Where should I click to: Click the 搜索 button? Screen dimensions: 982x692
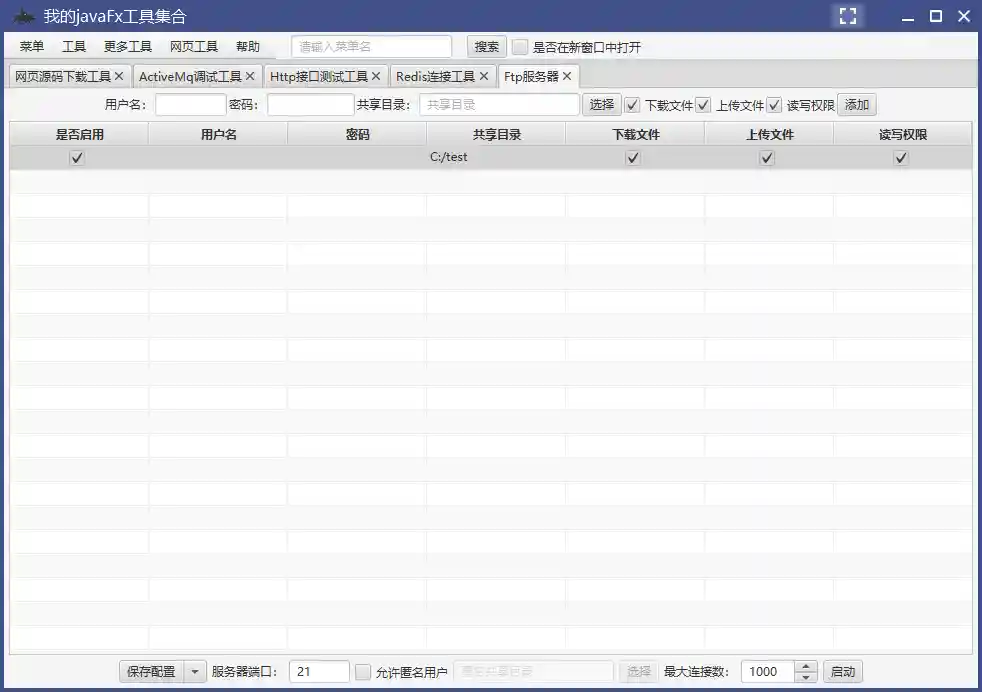[x=486, y=45]
